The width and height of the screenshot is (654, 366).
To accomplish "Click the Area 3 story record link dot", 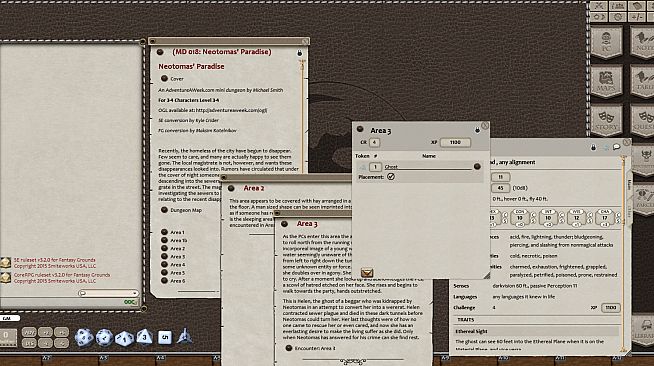I will pyautogui.click(x=284, y=224).
